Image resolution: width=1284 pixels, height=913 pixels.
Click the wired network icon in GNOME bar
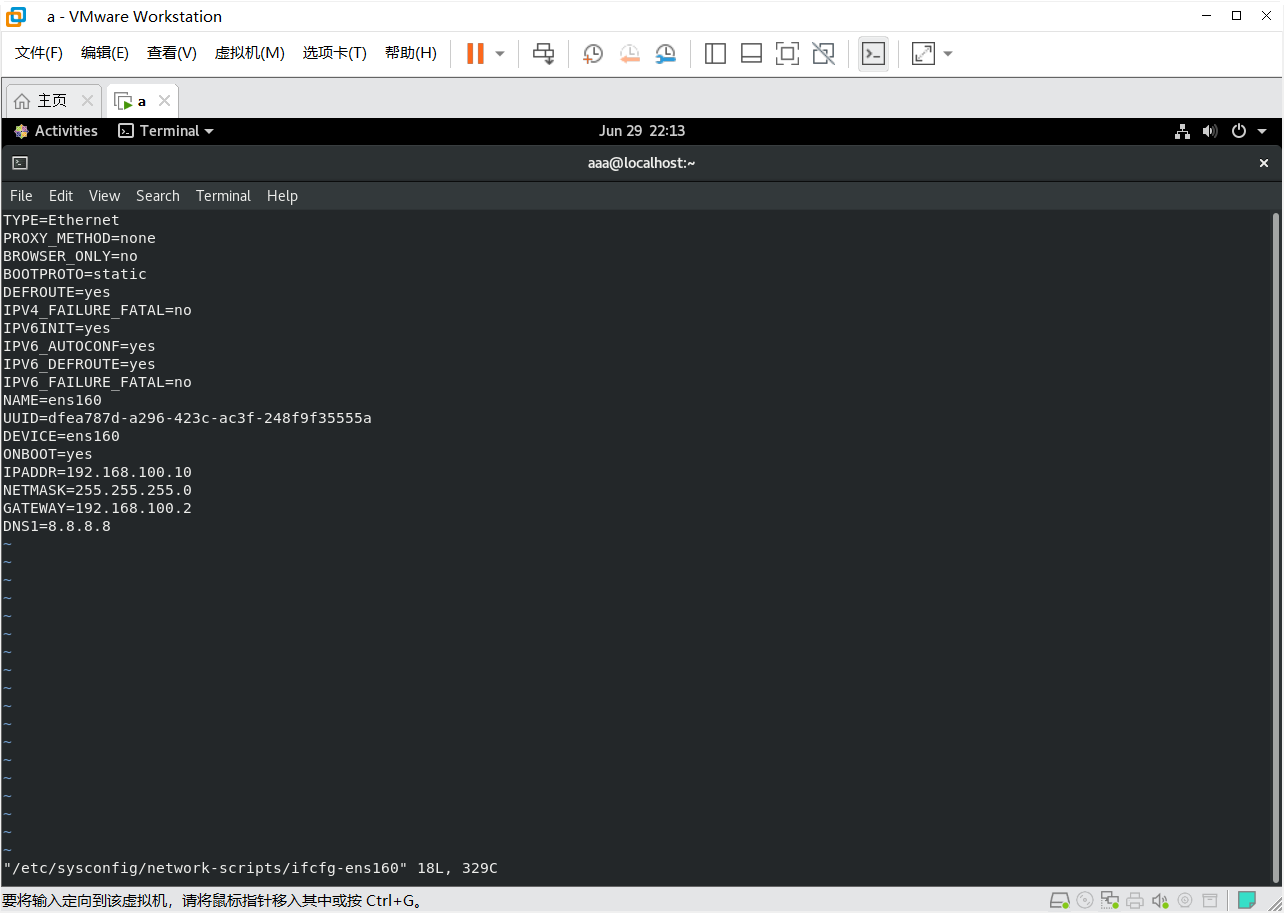1182,131
